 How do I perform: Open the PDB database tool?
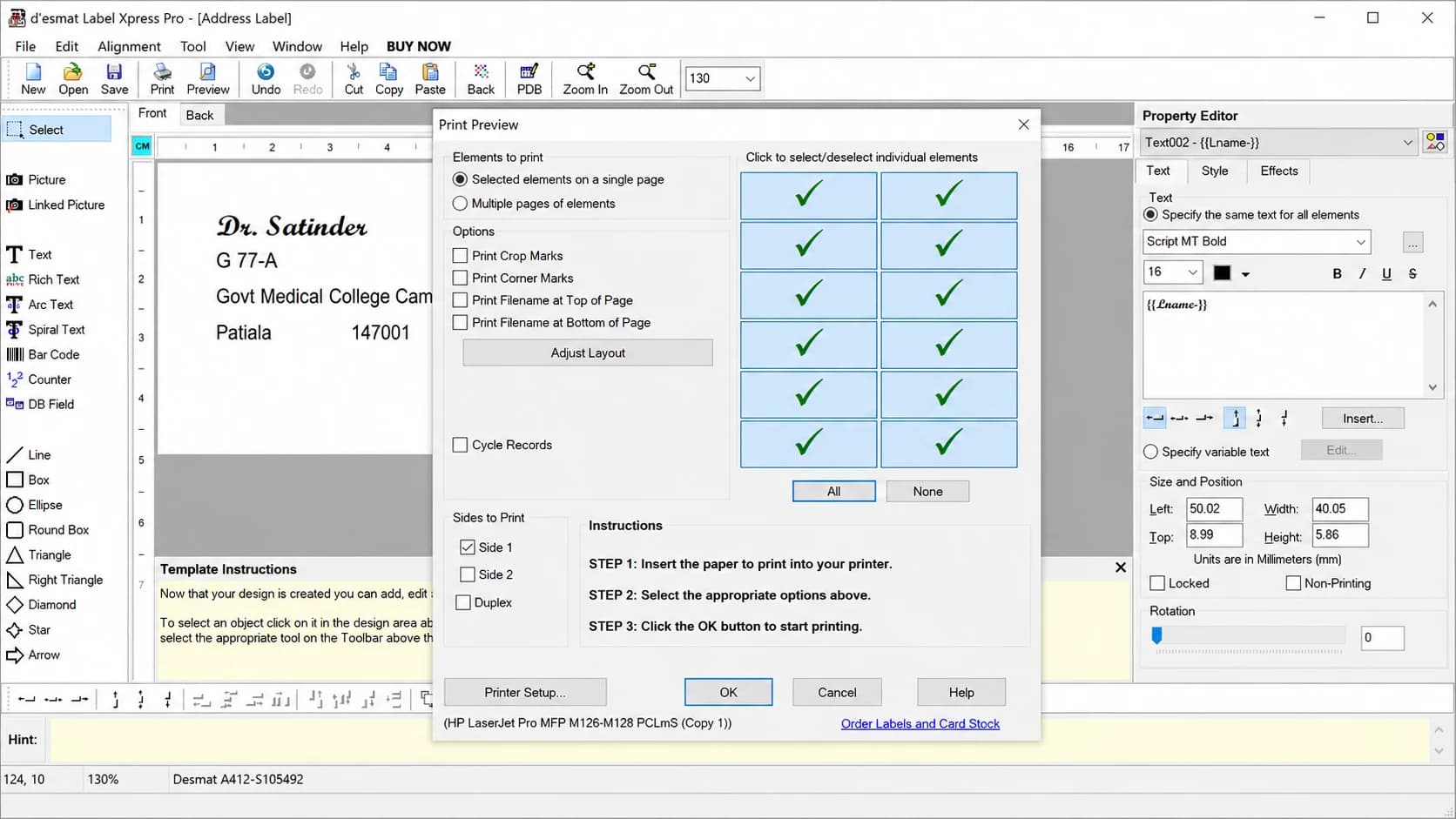pos(529,78)
